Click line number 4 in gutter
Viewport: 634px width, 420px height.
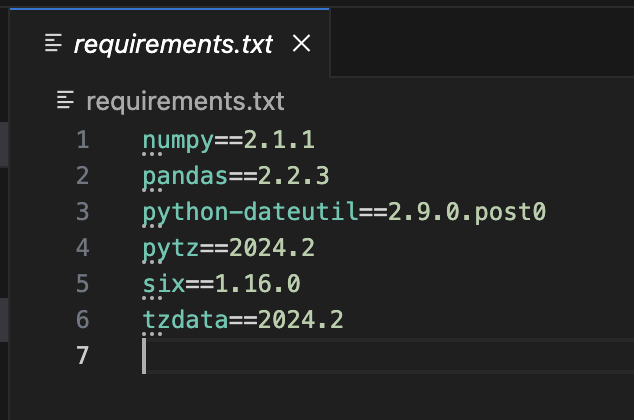pos(82,247)
